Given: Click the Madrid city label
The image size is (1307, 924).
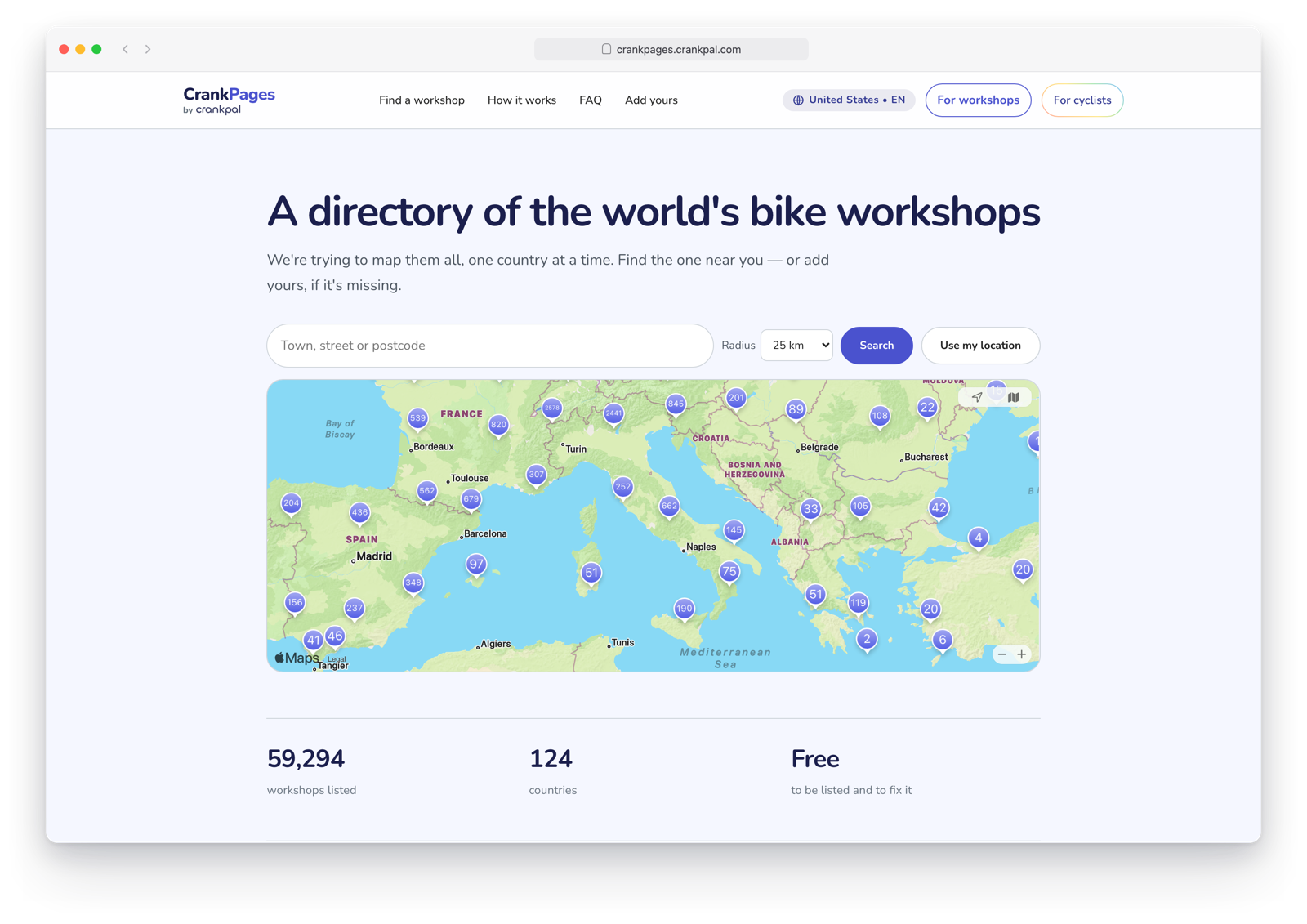Looking at the screenshot, I should 374,556.
